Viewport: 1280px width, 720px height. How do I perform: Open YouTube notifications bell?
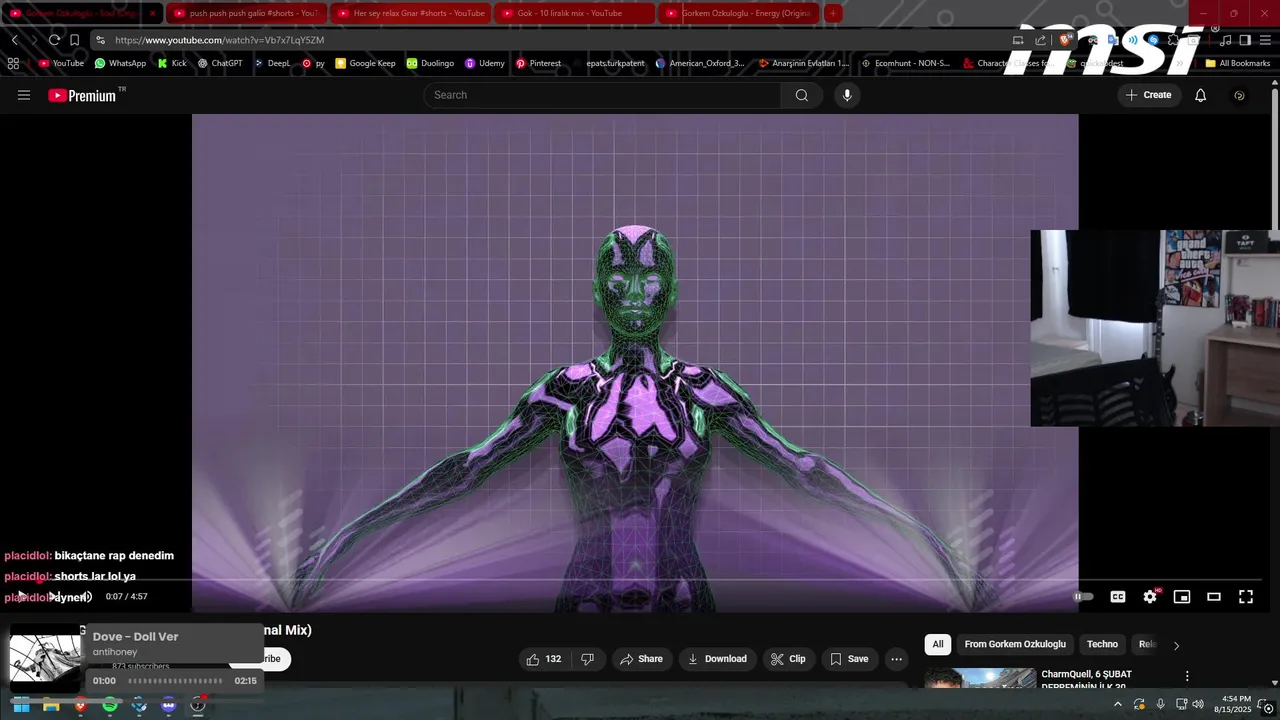pos(1200,95)
